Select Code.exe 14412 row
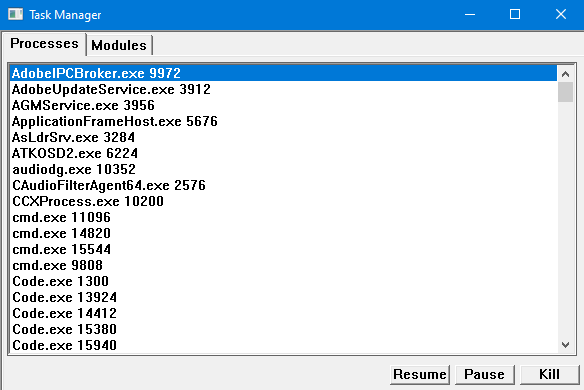 283,314
